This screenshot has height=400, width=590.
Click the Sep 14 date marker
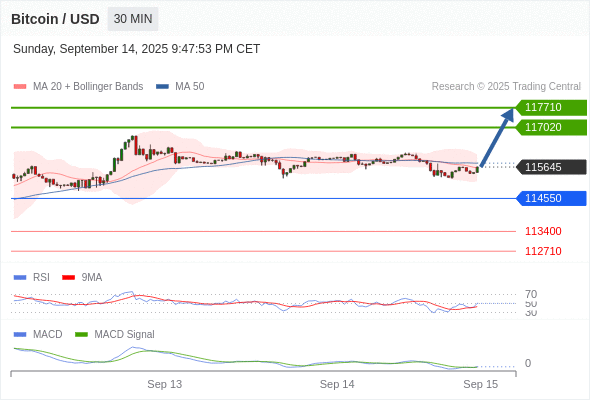pyautogui.click(x=337, y=384)
